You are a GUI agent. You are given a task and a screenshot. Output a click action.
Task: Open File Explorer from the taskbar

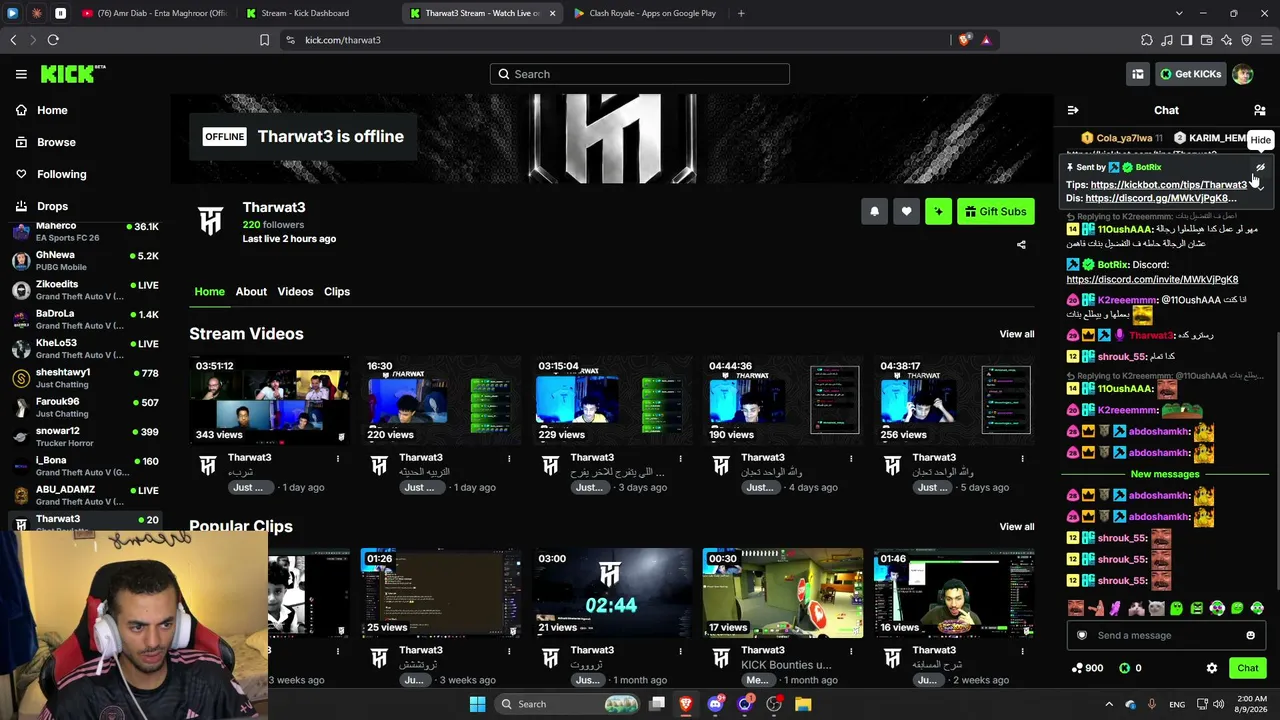(803, 704)
